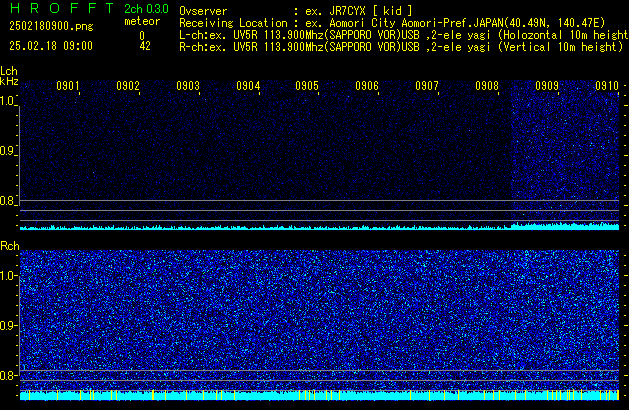Select the filename 2502180900.png
The width and height of the screenshot is (629, 410).
coord(51,26)
